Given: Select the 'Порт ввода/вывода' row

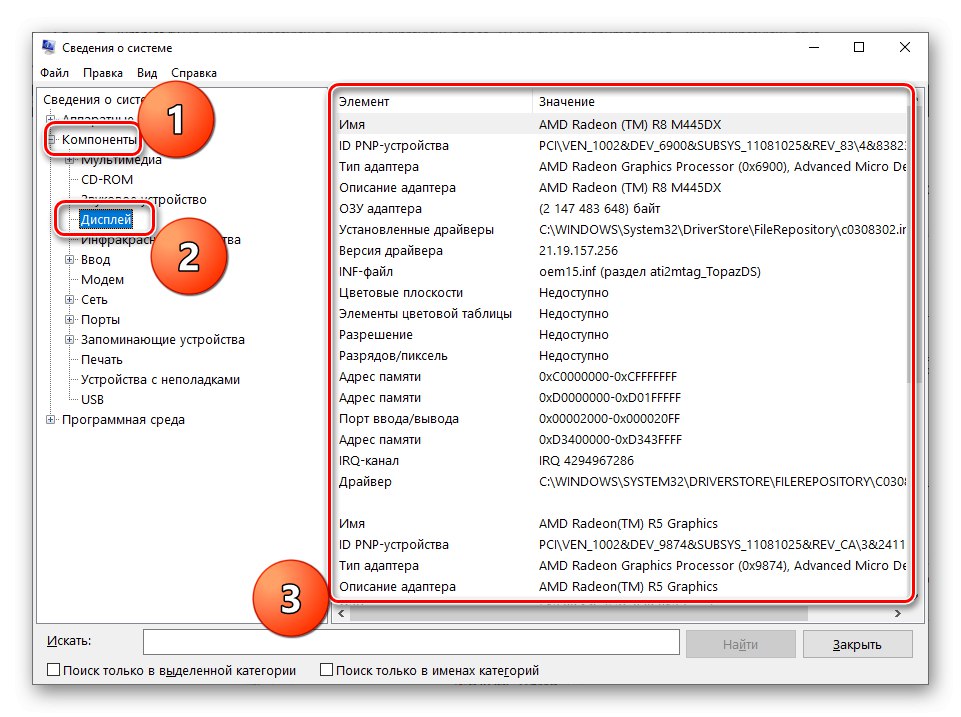Looking at the screenshot, I should (x=621, y=419).
